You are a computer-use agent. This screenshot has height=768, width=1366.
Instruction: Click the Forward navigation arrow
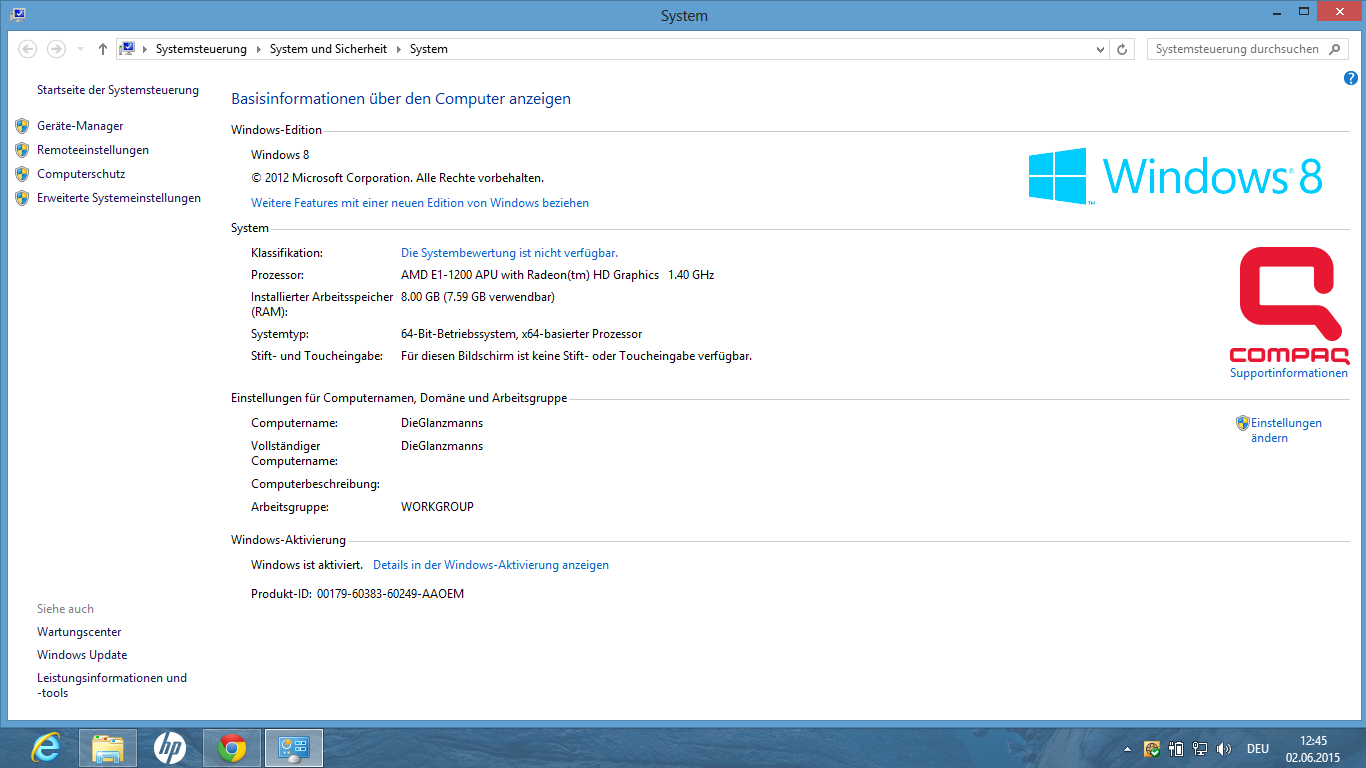pos(56,49)
